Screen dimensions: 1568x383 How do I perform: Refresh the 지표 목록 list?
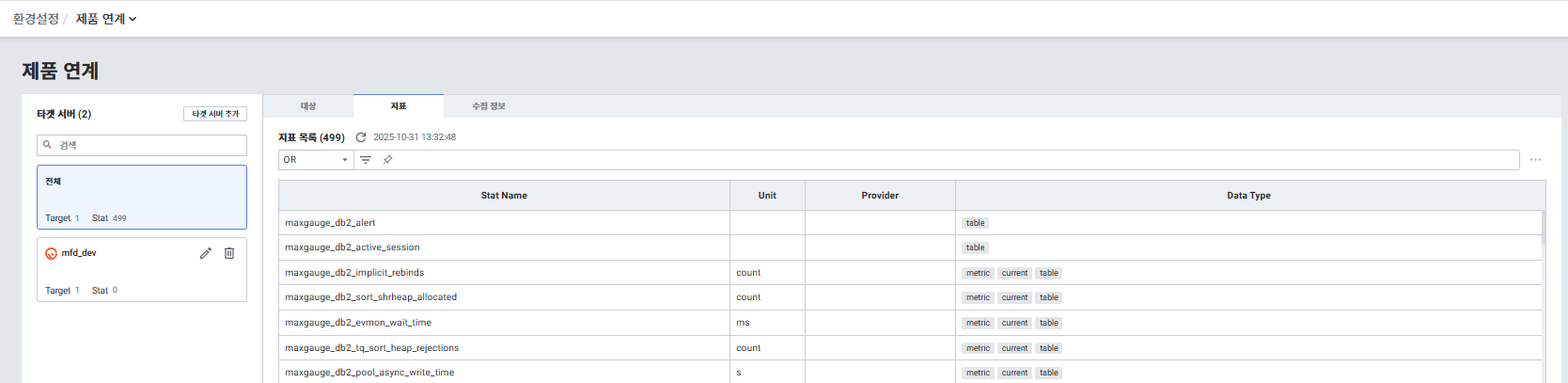click(x=361, y=137)
